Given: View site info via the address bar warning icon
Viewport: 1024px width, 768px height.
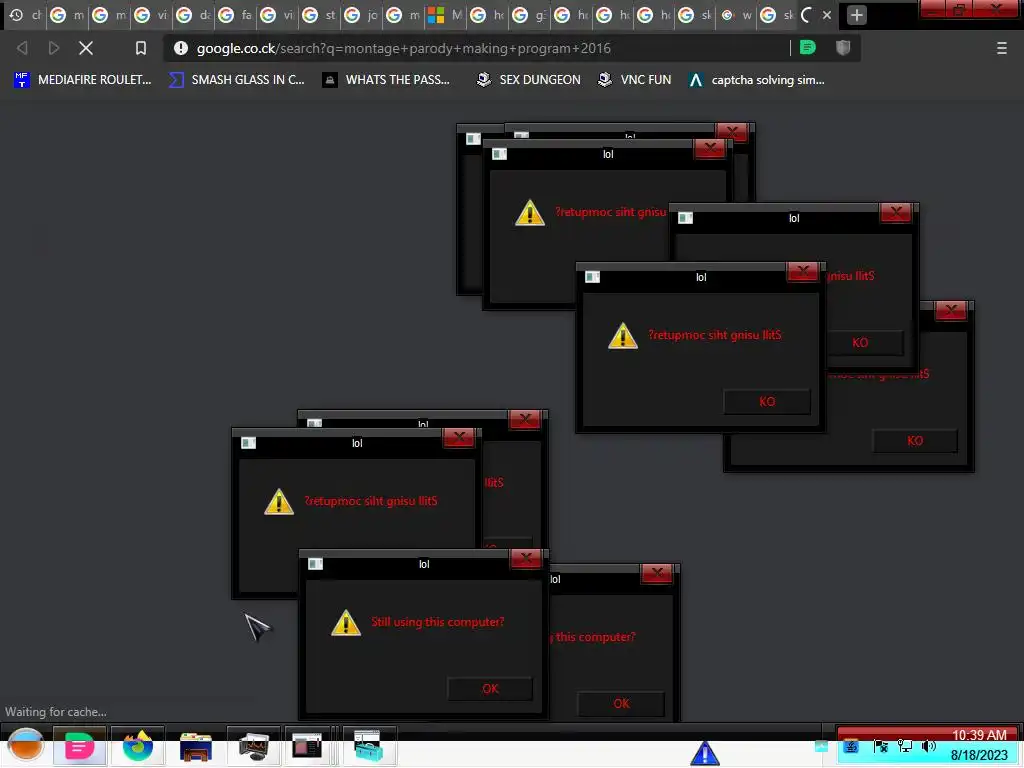Looking at the screenshot, I should pyautogui.click(x=181, y=48).
